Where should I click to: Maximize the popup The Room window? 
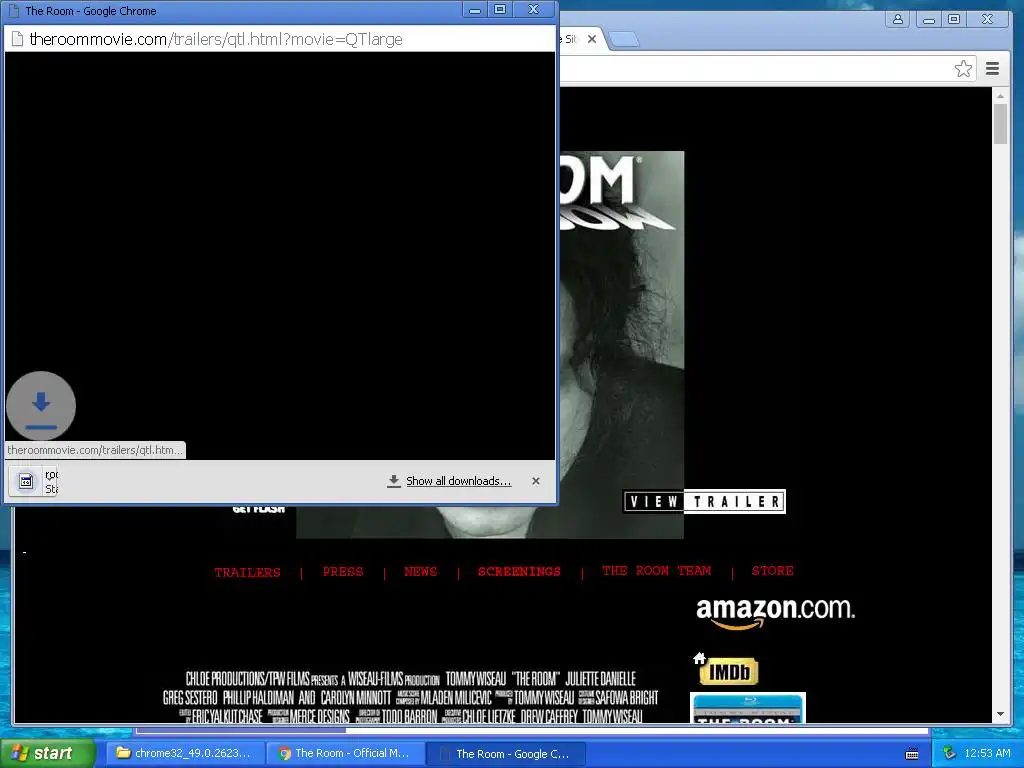(500, 10)
